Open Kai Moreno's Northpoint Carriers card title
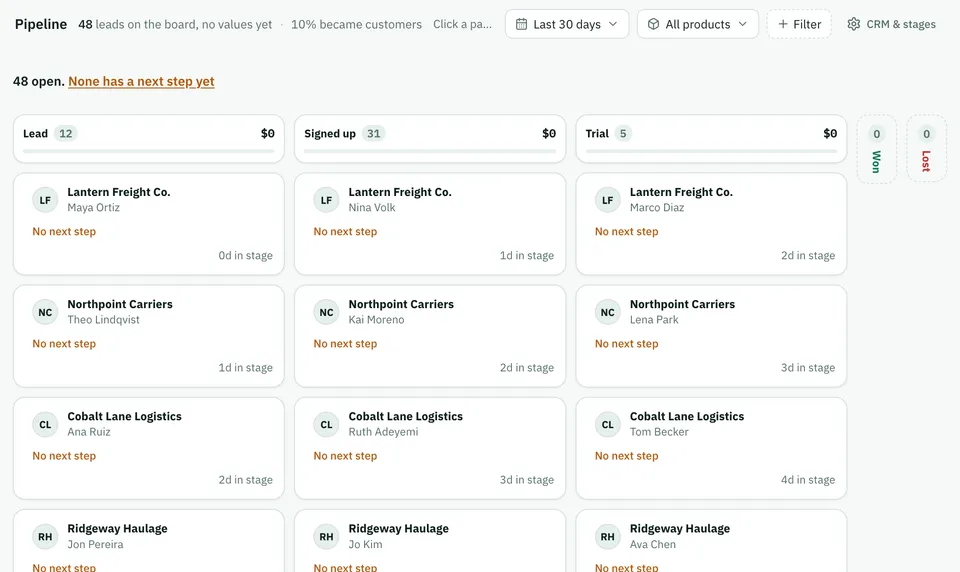The image size is (960, 572). point(401,304)
